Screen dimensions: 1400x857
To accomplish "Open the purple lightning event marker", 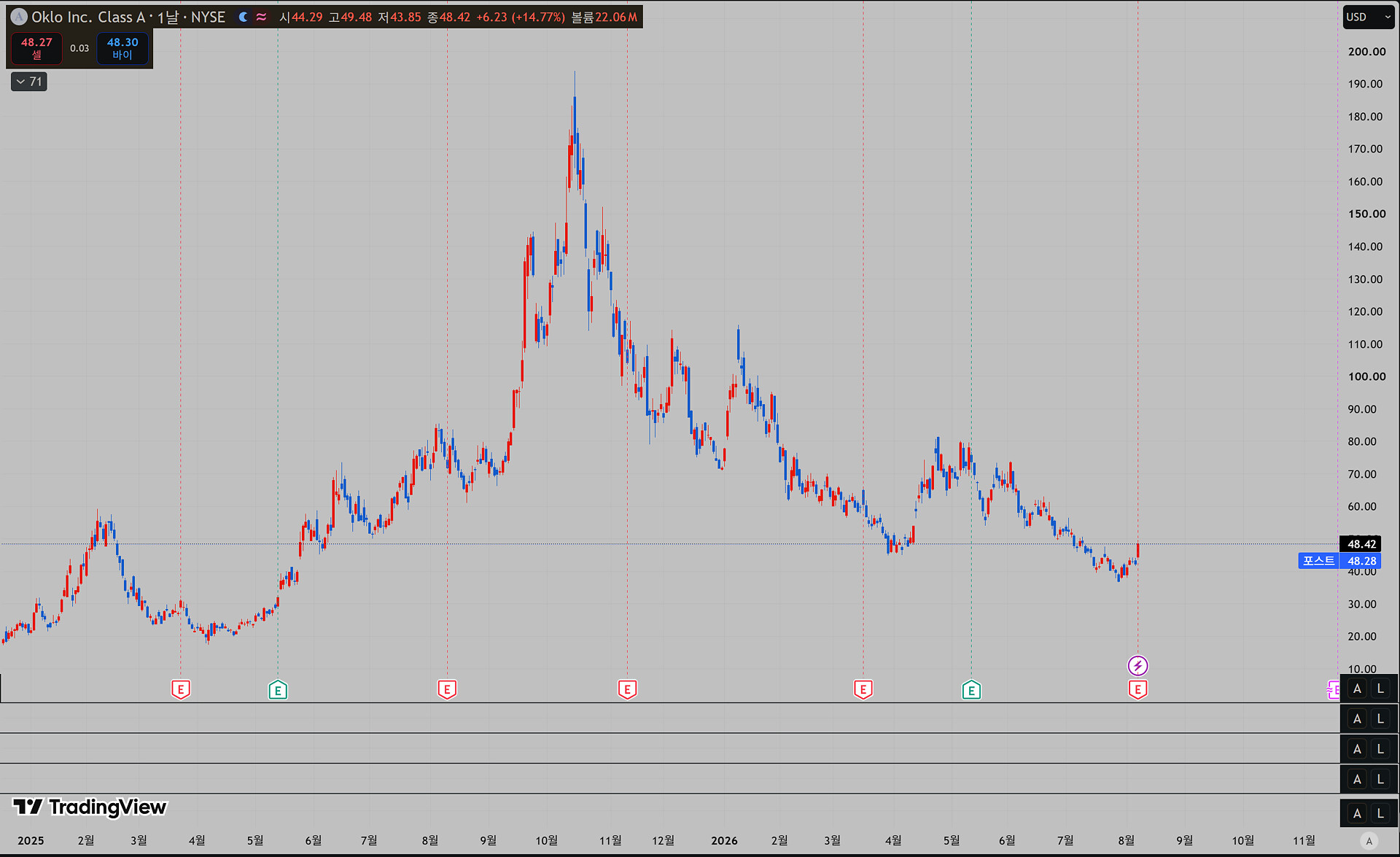I will coord(1137,665).
